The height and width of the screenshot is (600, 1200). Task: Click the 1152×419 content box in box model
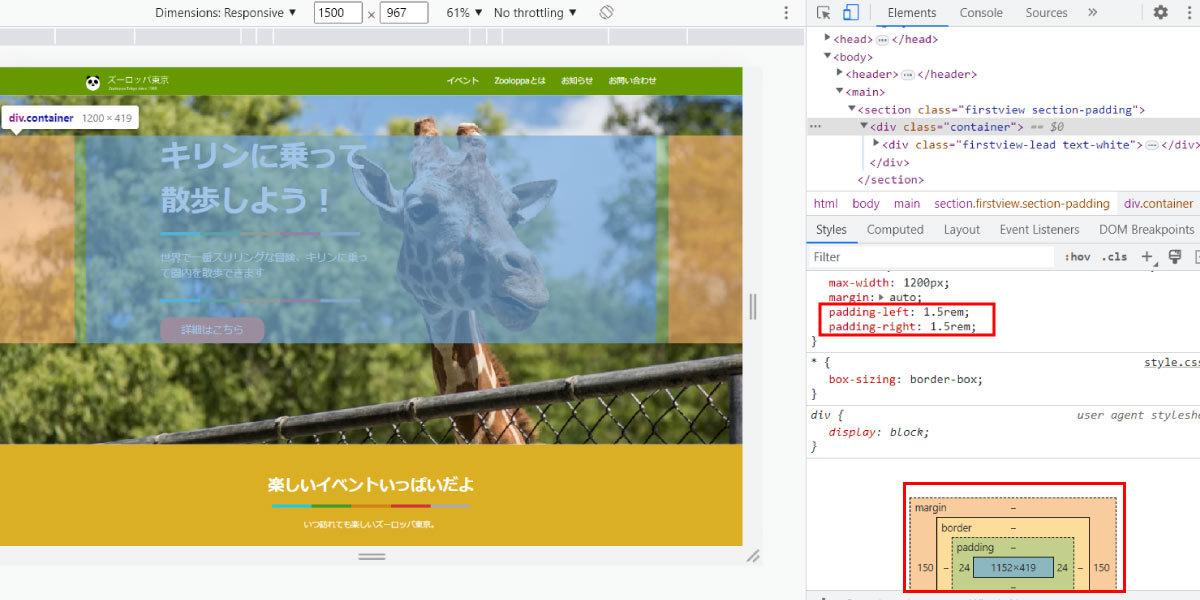1015,567
